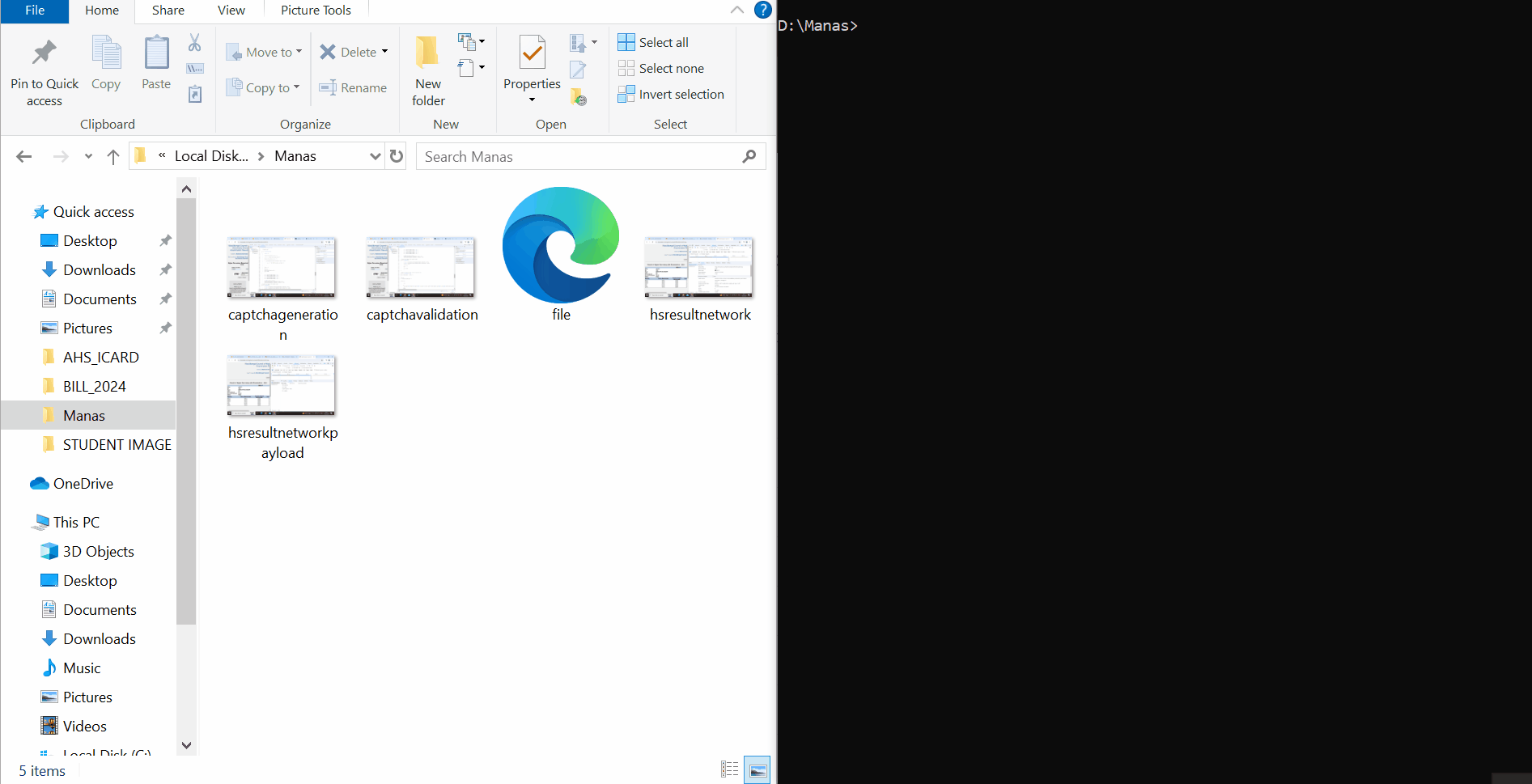Screen dimensions: 1532x784
Task: Switch to details view layout icon
Action: click(730, 769)
